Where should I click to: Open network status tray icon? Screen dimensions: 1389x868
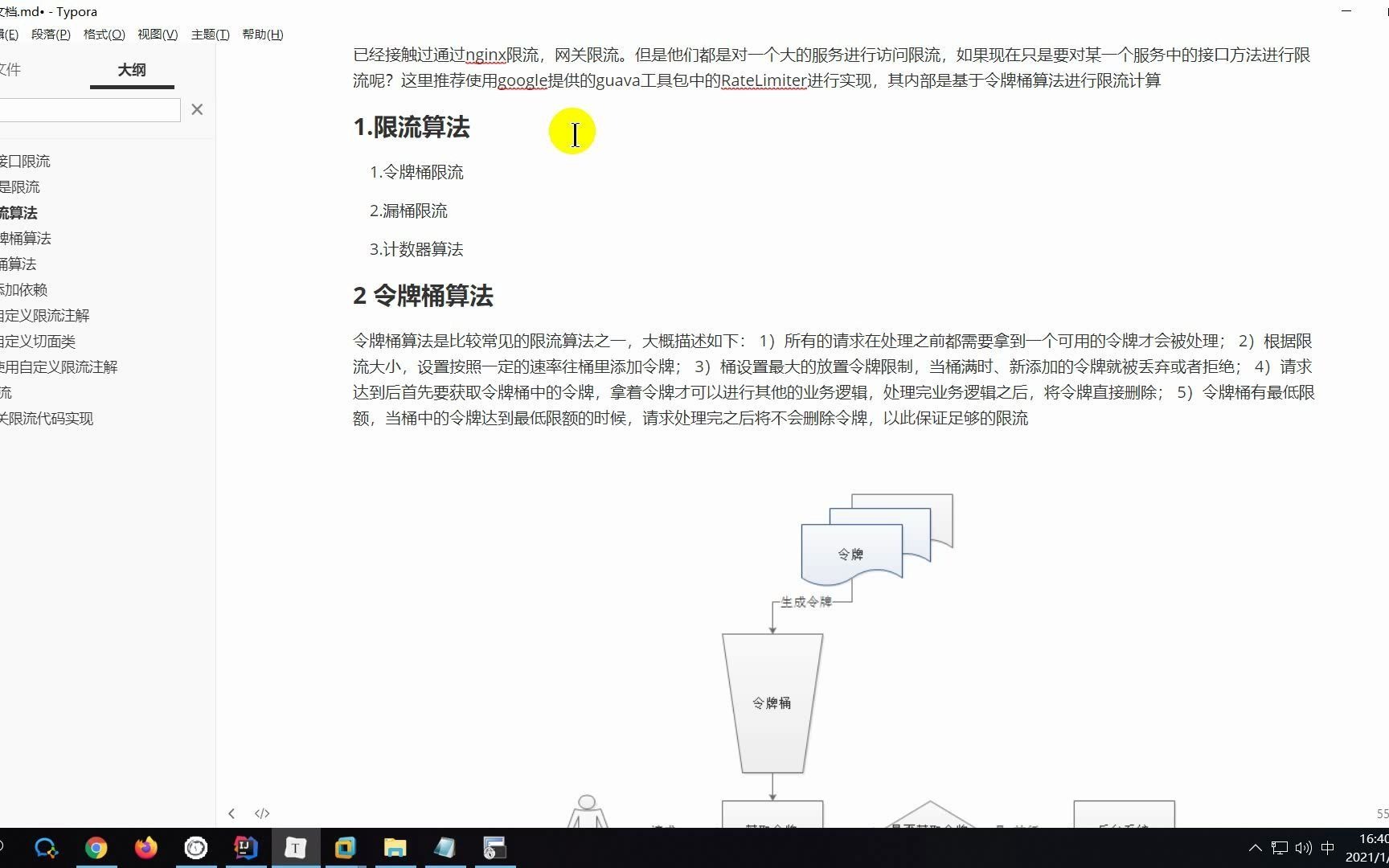point(1280,848)
